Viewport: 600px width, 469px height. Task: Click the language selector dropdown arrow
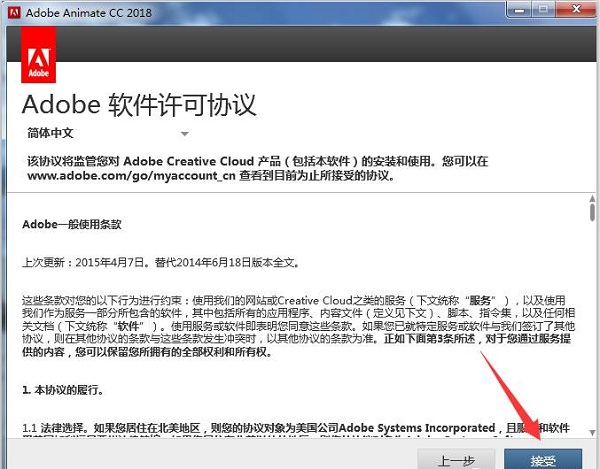click(x=184, y=133)
